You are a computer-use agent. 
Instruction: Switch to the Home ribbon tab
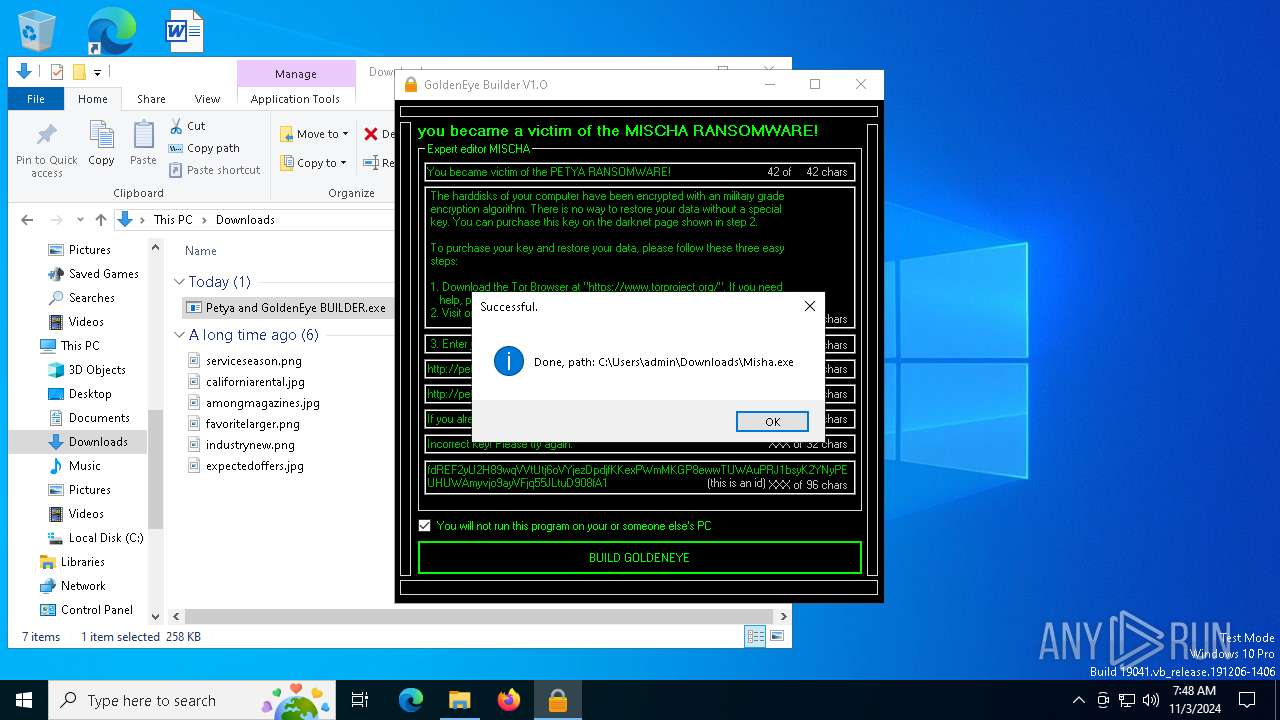click(93, 99)
